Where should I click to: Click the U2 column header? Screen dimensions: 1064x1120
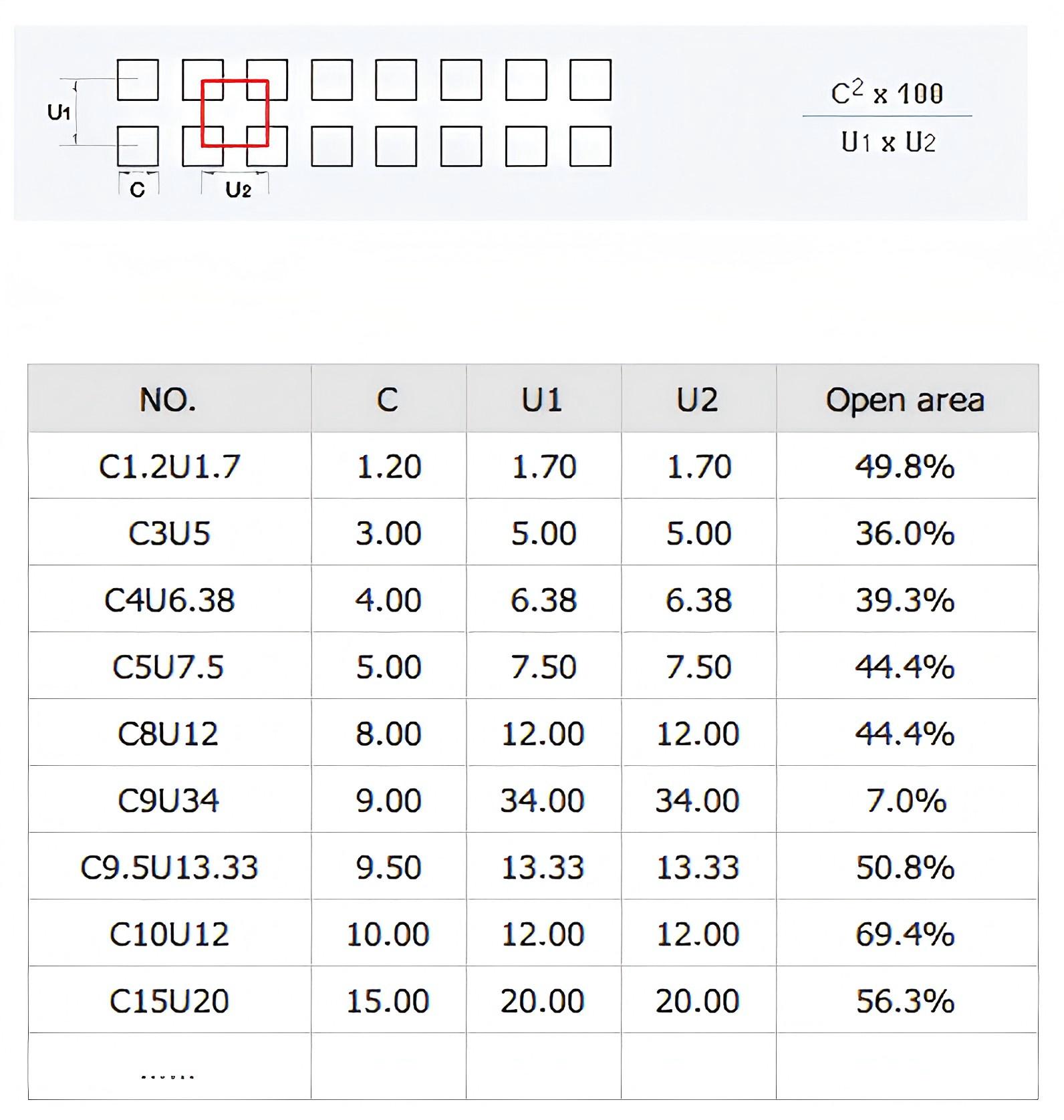(698, 399)
